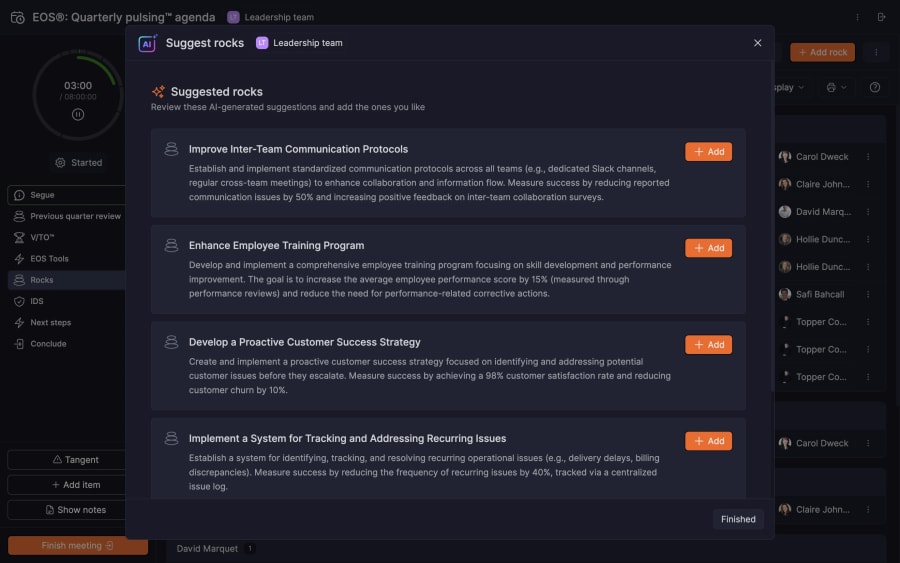
Task: Open Previous quarter review section
Action: pyautogui.click(x=67, y=216)
